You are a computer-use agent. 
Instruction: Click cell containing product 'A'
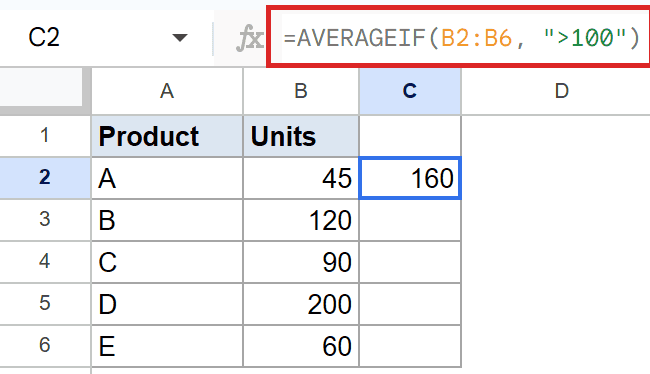tap(167, 178)
